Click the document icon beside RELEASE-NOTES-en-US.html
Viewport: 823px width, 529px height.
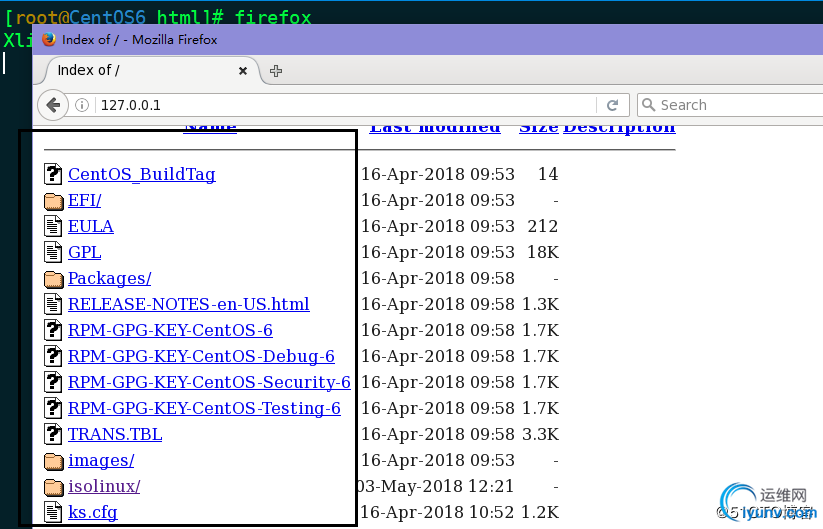pos(53,304)
